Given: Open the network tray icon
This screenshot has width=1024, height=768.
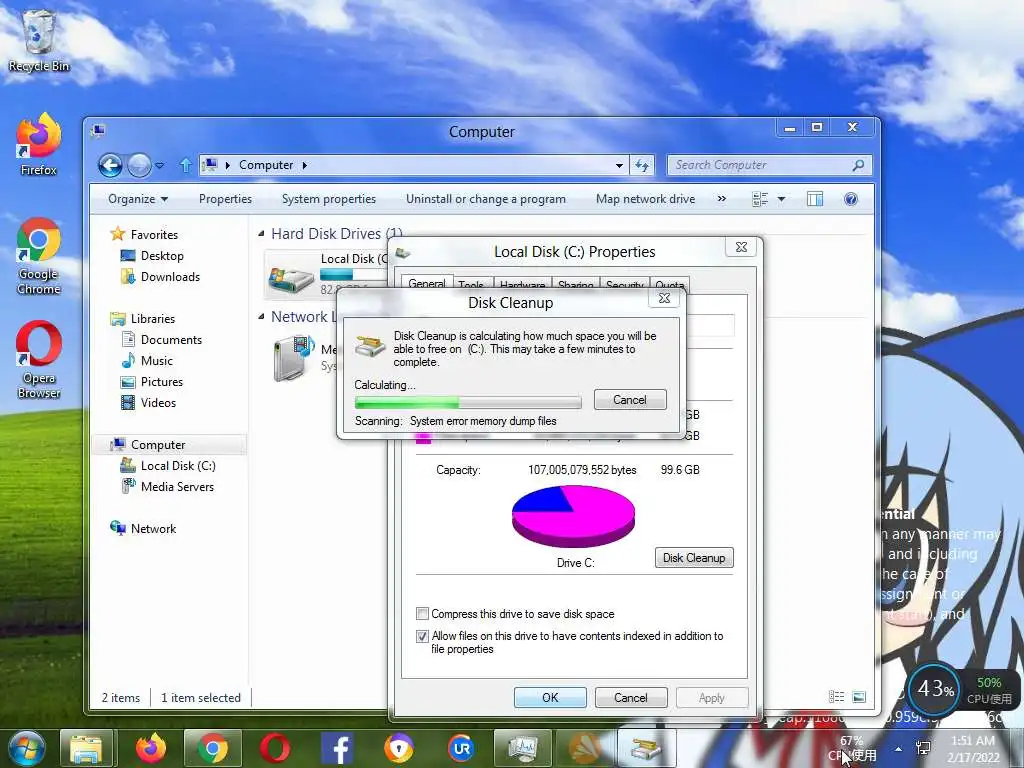Looking at the screenshot, I should click(x=923, y=748).
